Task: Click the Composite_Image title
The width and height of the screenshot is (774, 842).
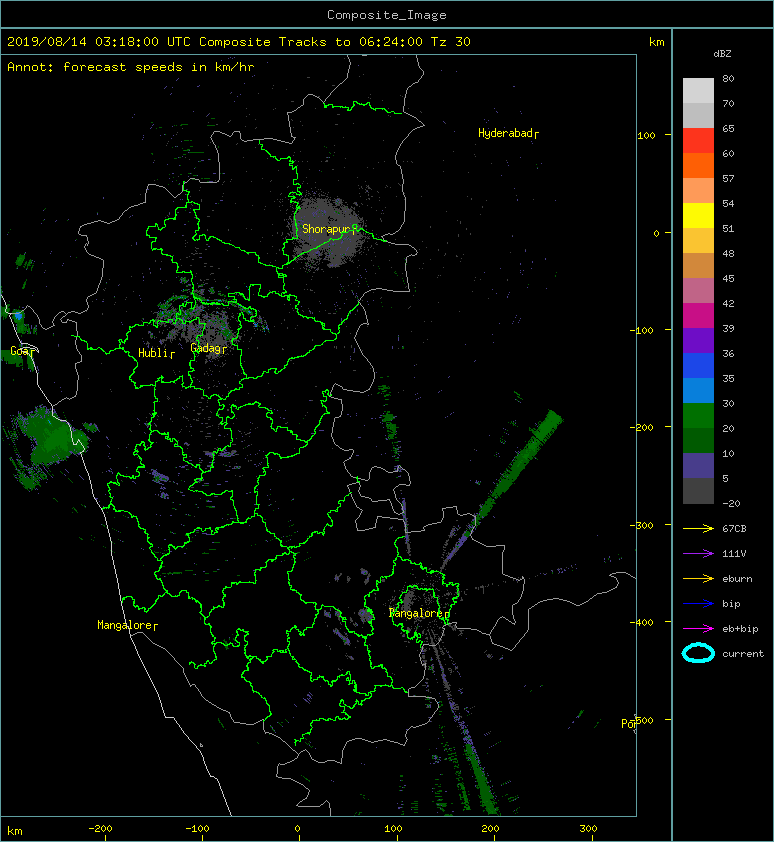Action: tap(387, 15)
